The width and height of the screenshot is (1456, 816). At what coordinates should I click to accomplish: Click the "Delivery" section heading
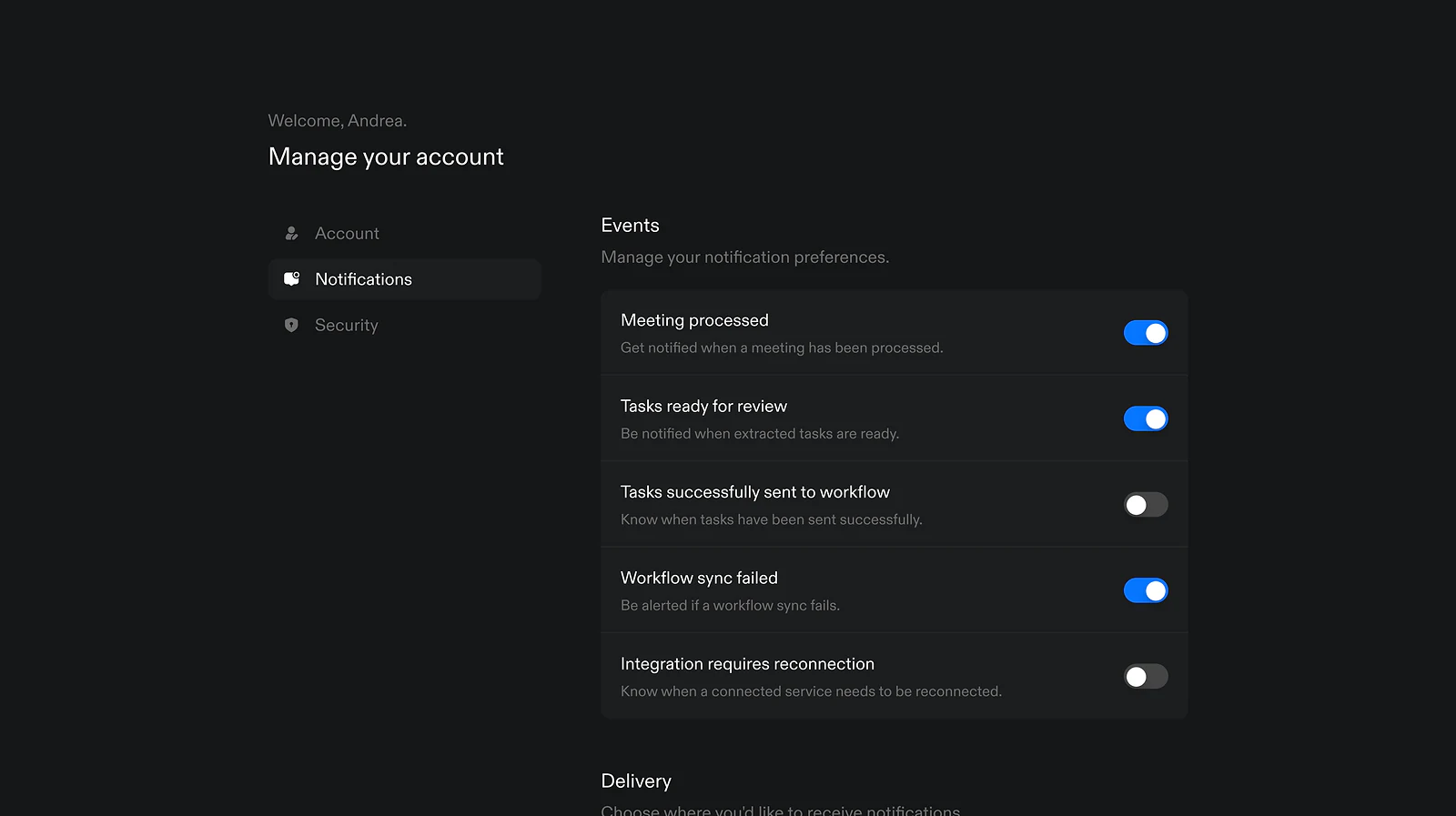pos(636,781)
